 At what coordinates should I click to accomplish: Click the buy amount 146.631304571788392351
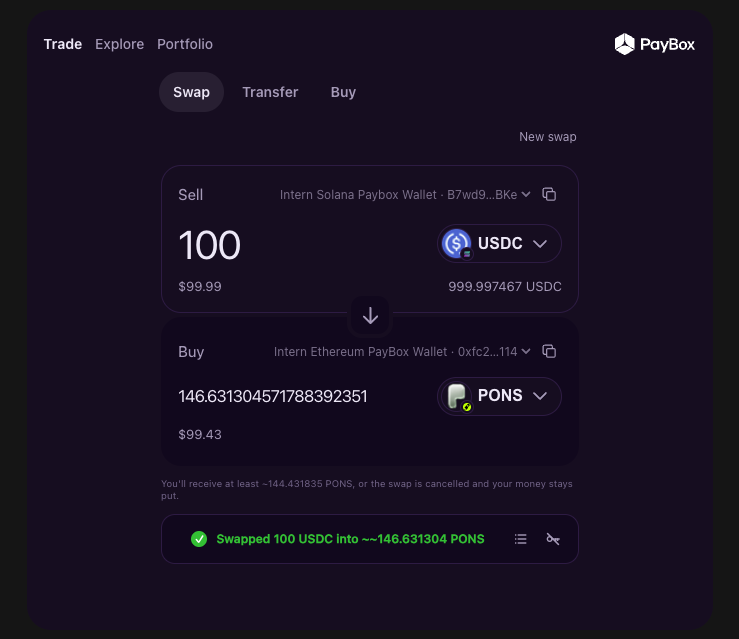point(272,396)
